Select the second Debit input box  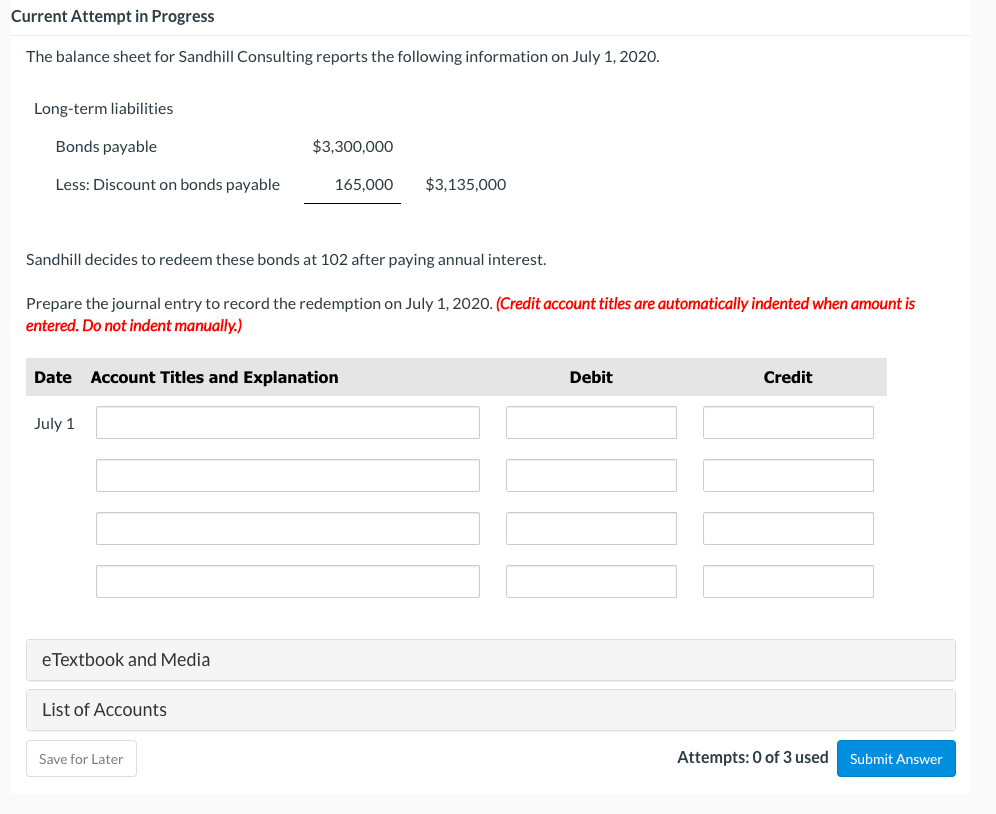(591, 475)
